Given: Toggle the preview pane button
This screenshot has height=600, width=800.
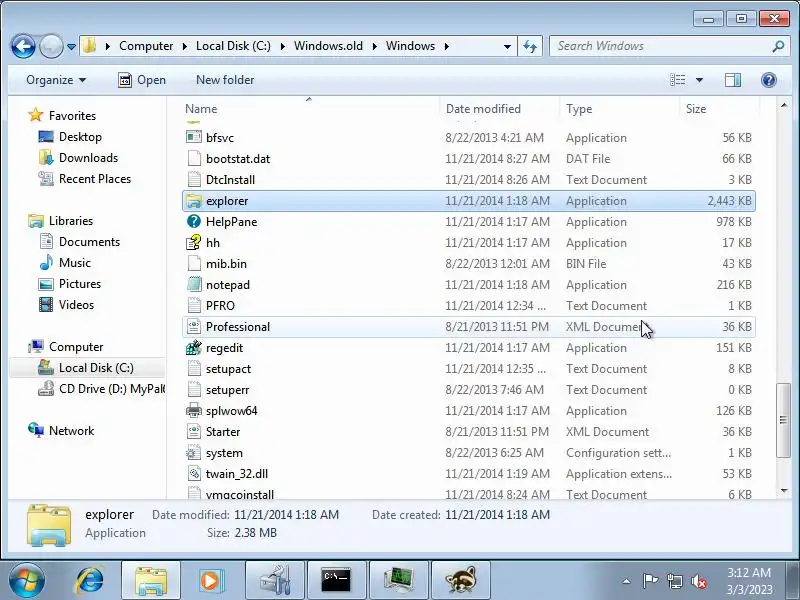Looking at the screenshot, I should (733, 80).
